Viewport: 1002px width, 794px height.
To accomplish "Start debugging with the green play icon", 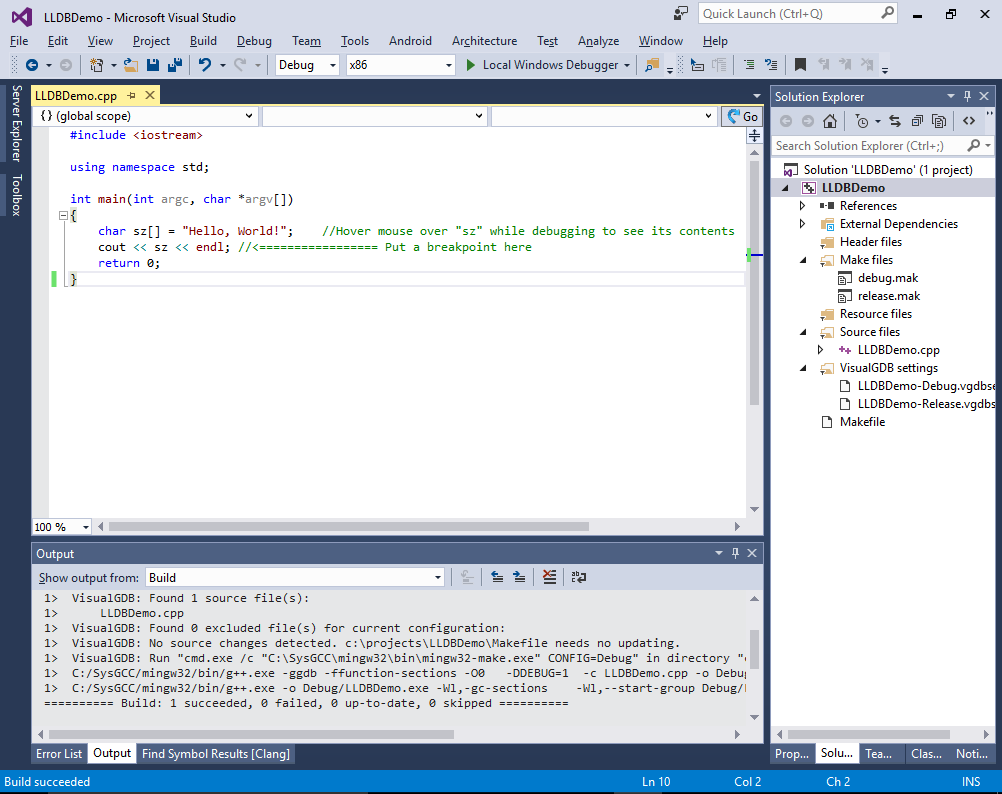I will pyautogui.click(x=470, y=65).
